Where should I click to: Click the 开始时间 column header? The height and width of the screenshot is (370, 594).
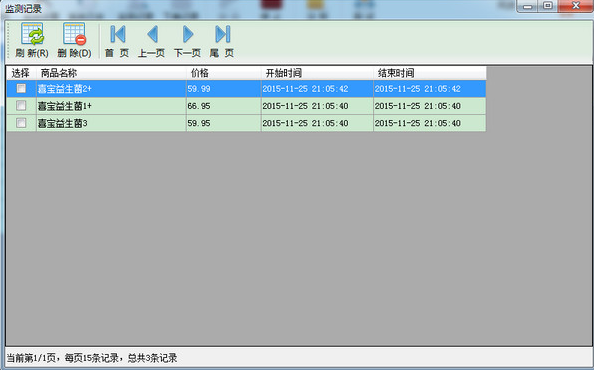(317, 73)
